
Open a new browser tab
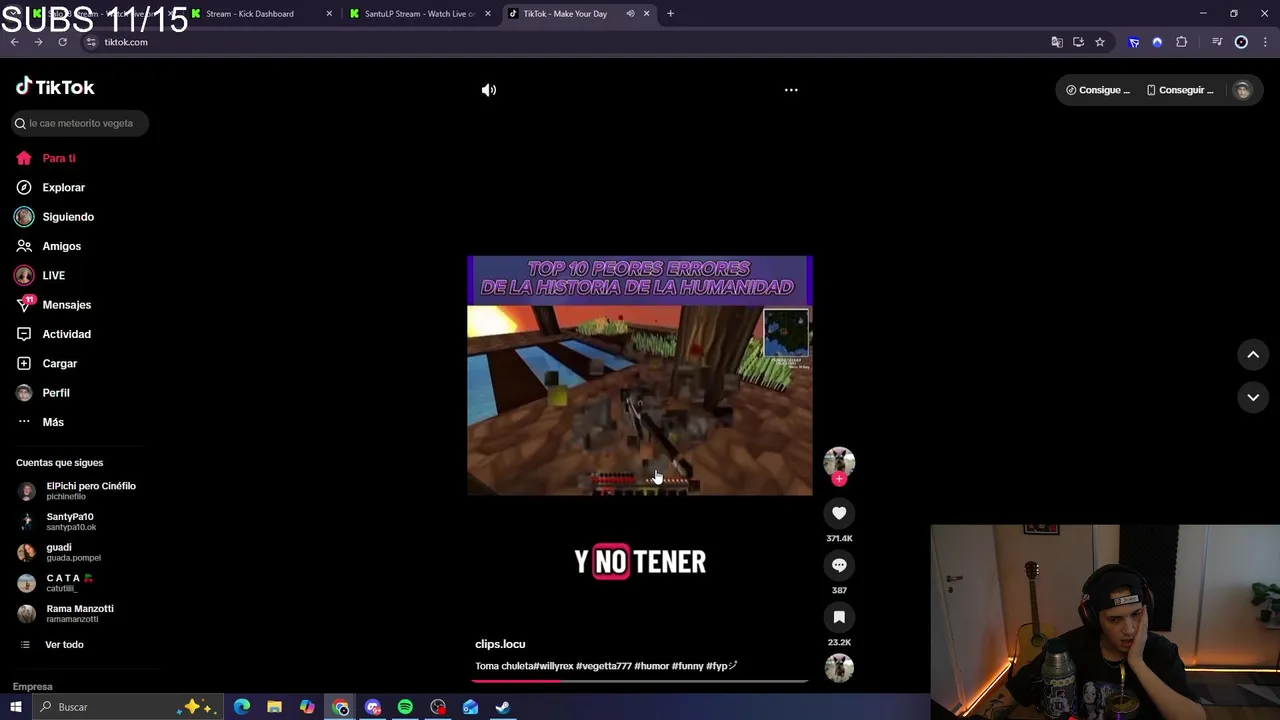tap(670, 14)
